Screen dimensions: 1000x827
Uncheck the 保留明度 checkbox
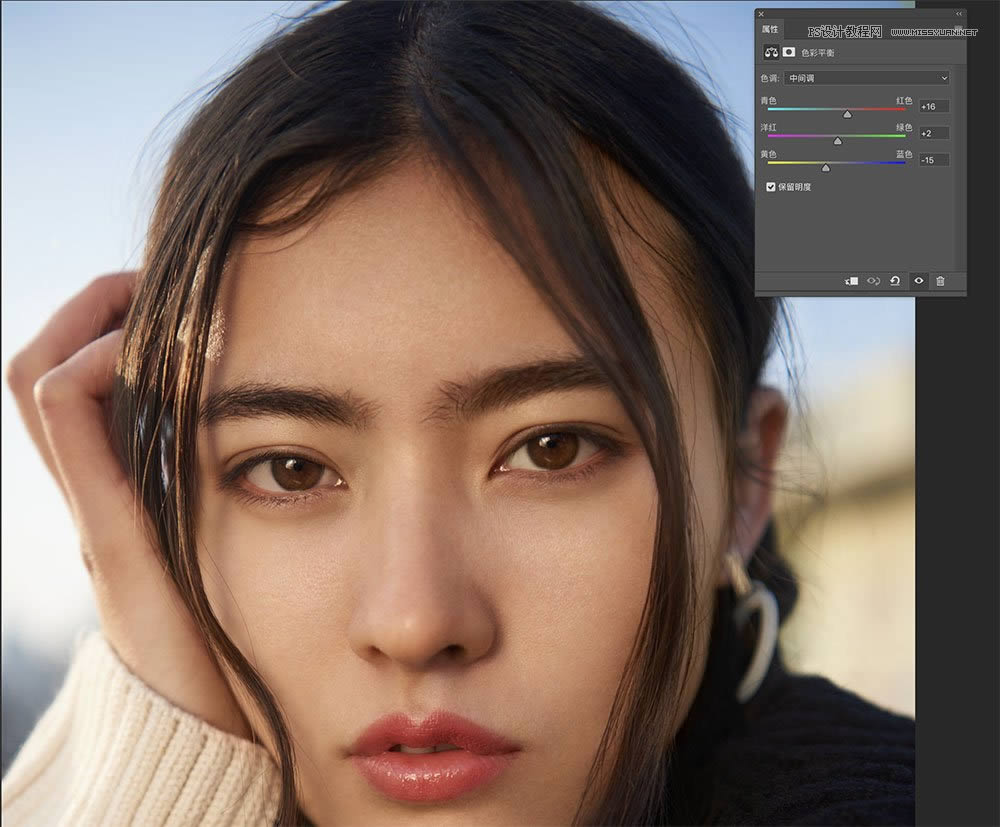(770, 187)
